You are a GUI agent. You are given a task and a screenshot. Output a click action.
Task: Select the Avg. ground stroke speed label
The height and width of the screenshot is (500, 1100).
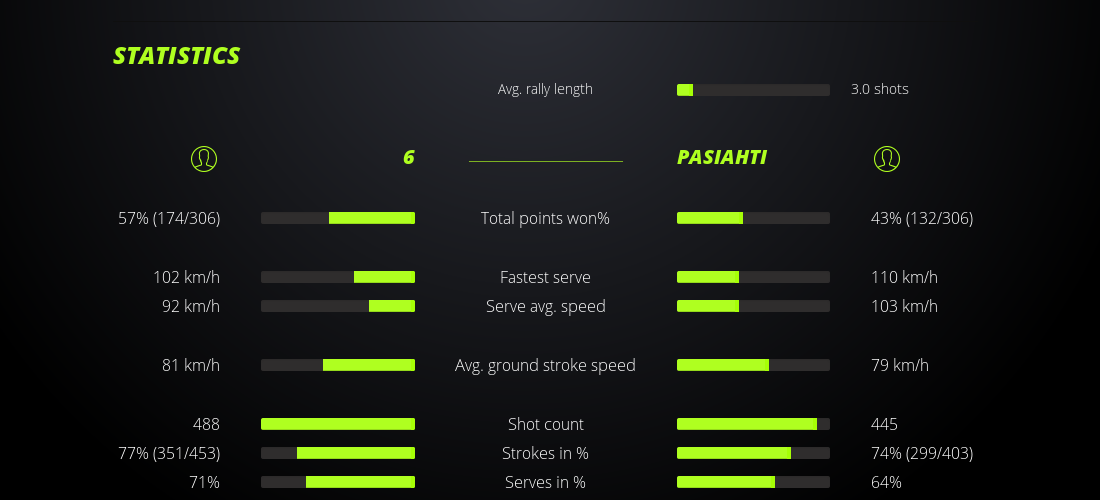click(x=545, y=365)
